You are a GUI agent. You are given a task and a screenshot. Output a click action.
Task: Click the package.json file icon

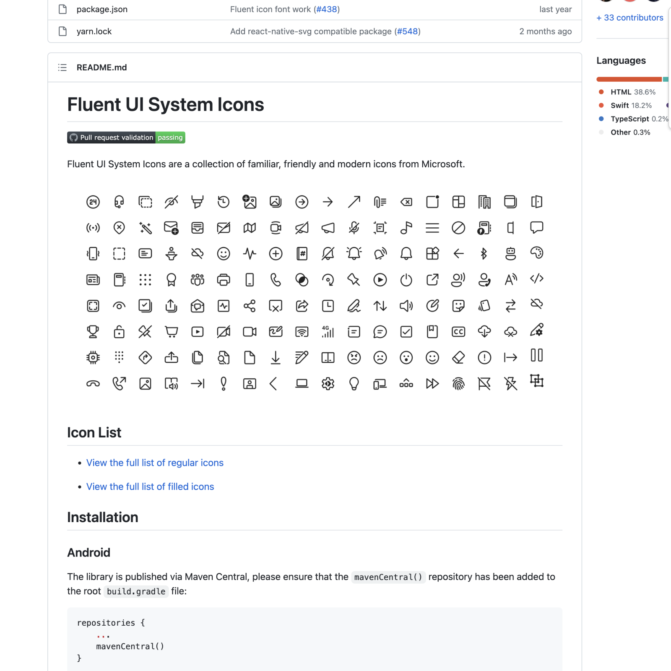[x=61, y=9]
